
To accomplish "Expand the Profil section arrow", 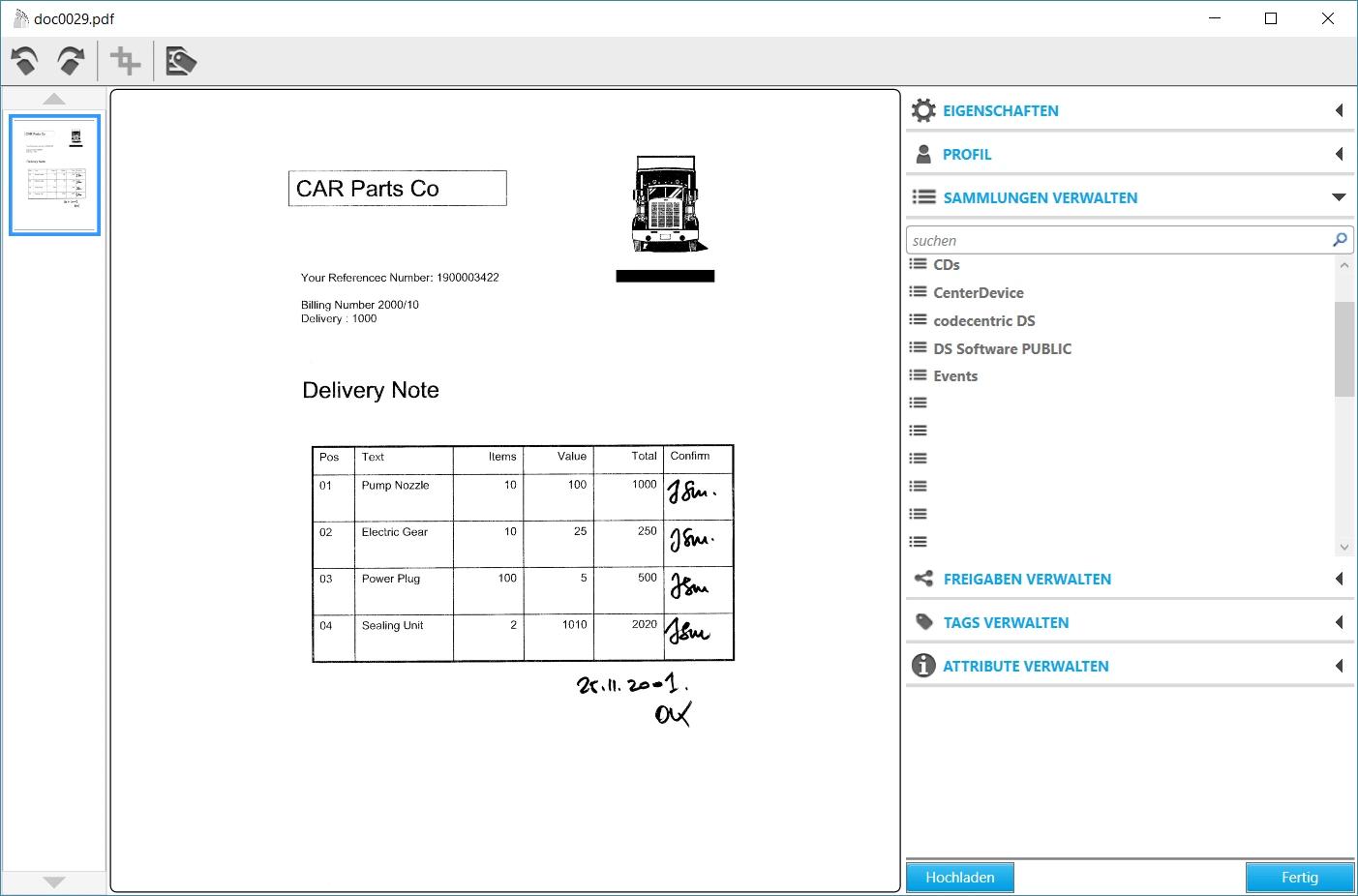I will 1340,154.
